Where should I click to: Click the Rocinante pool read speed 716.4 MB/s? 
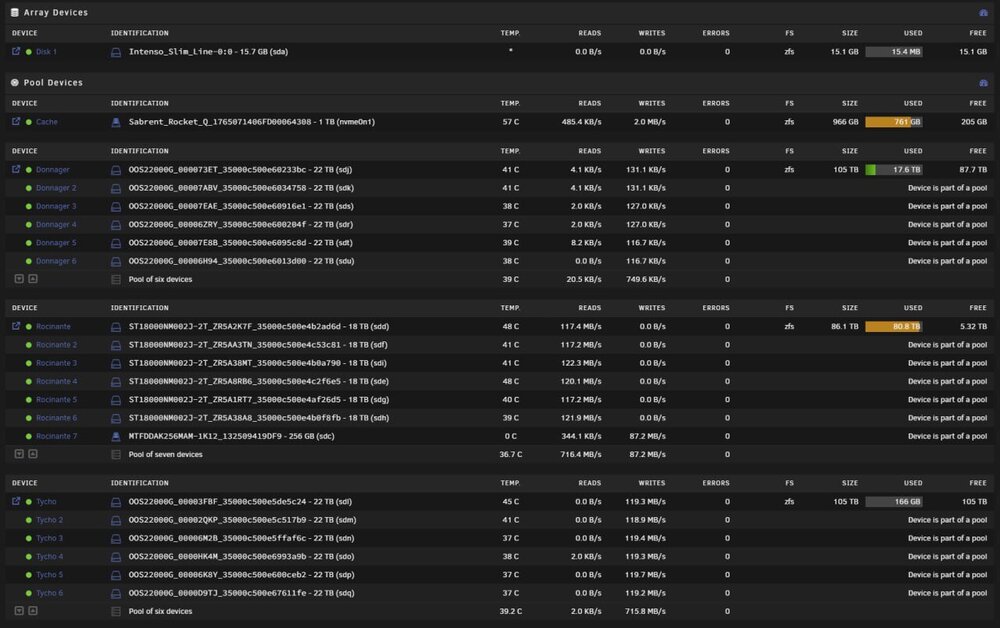(x=580, y=455)
